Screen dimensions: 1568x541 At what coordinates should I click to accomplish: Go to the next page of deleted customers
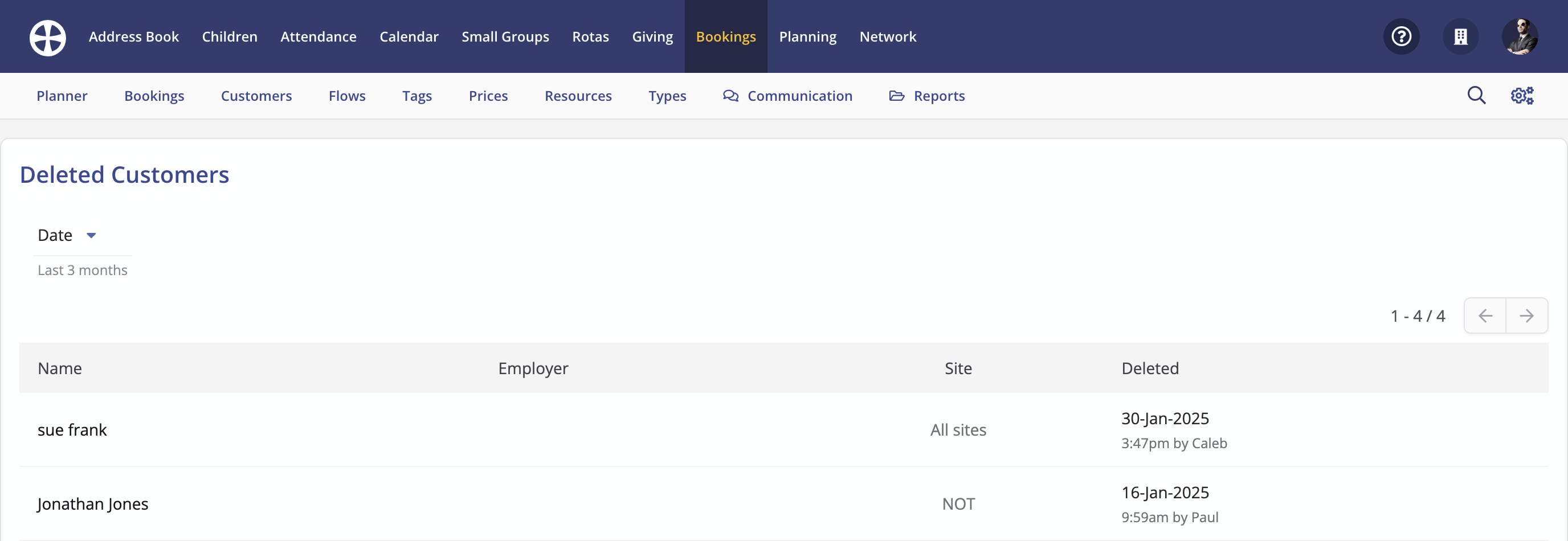click(1528, 315)
